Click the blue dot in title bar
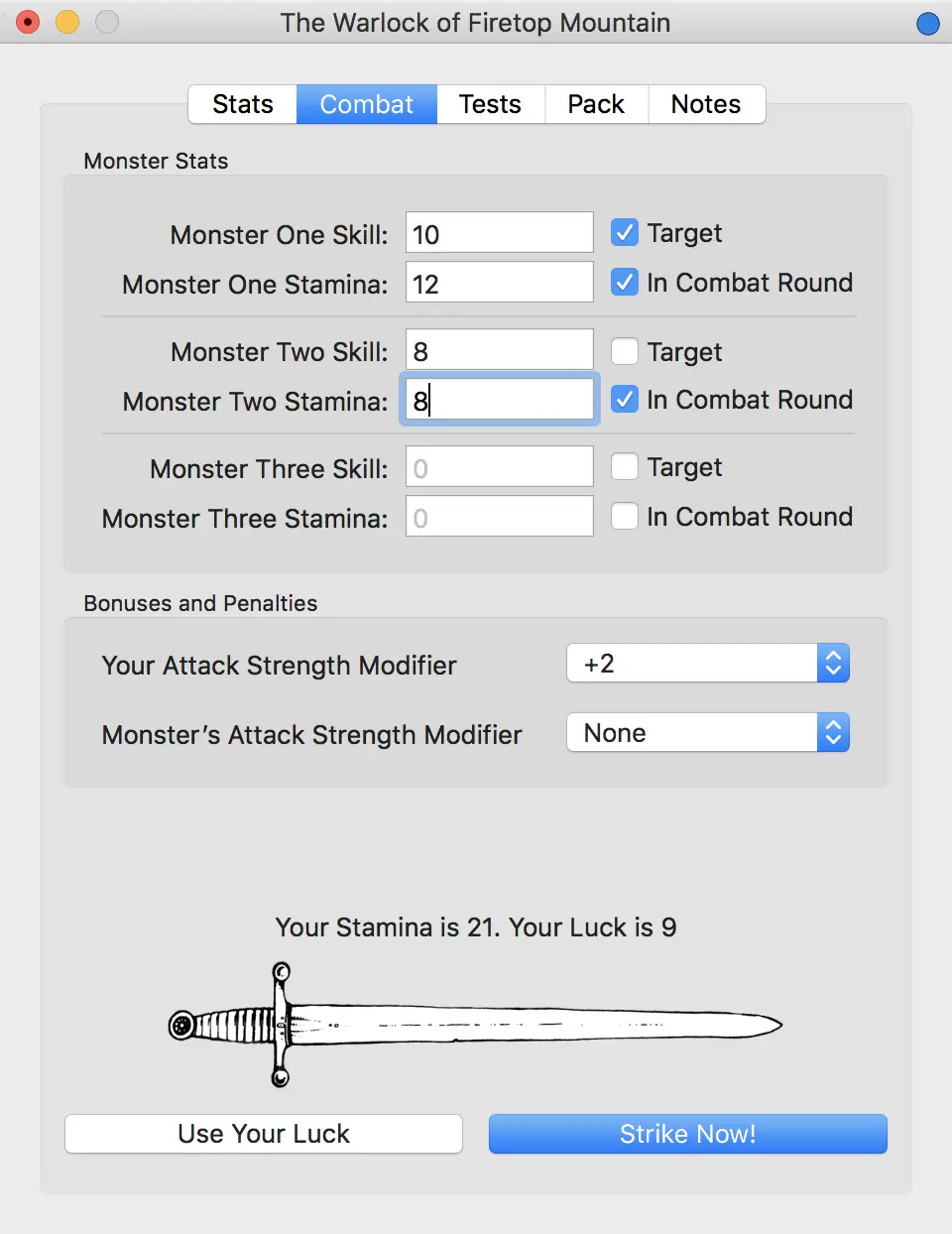 (x=928, y=23)
